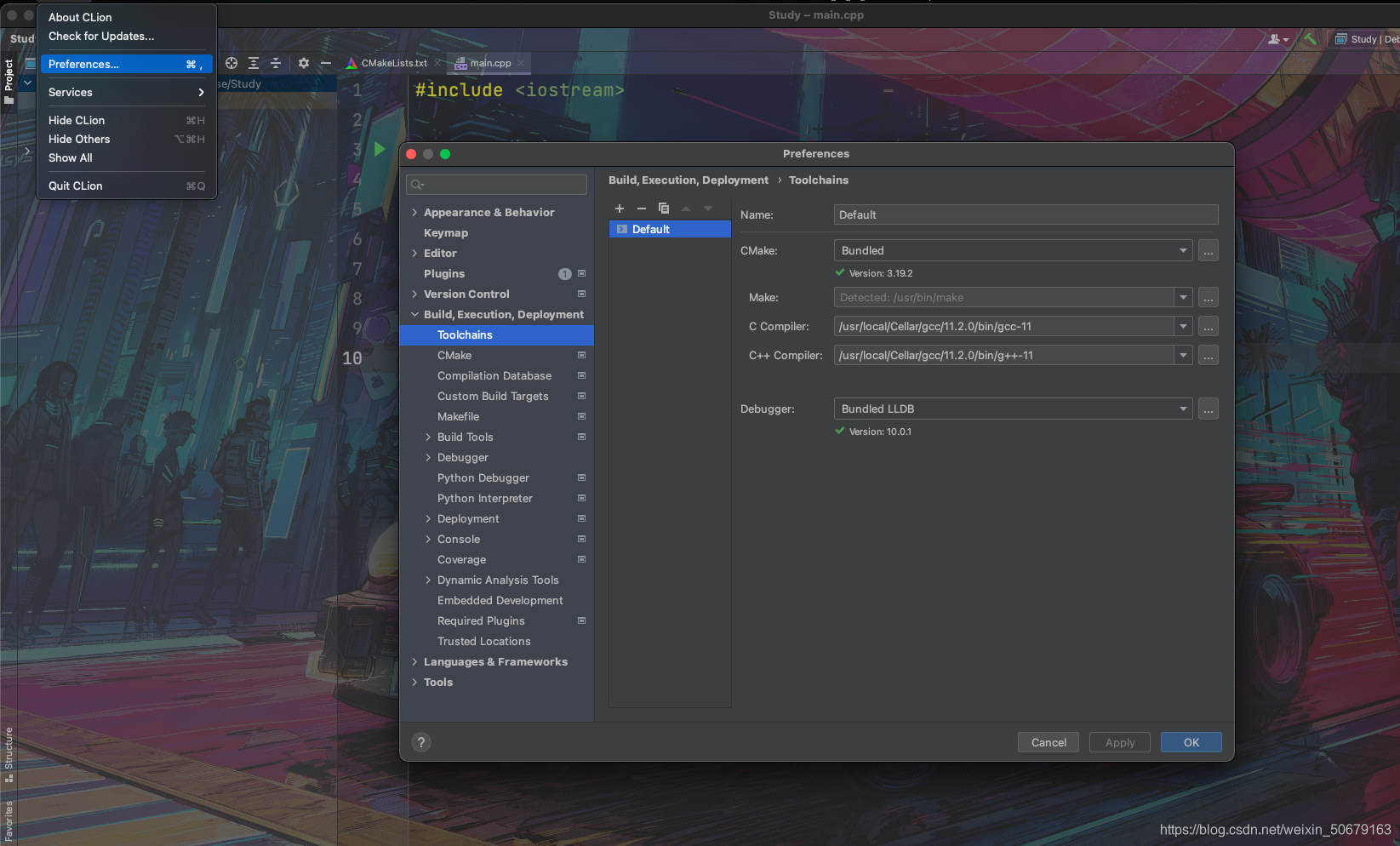This screenshot has height=846, width=1400.
Task: Open Debugger dropdown showing Bundled LLDB
Action: click(1013, 409)
